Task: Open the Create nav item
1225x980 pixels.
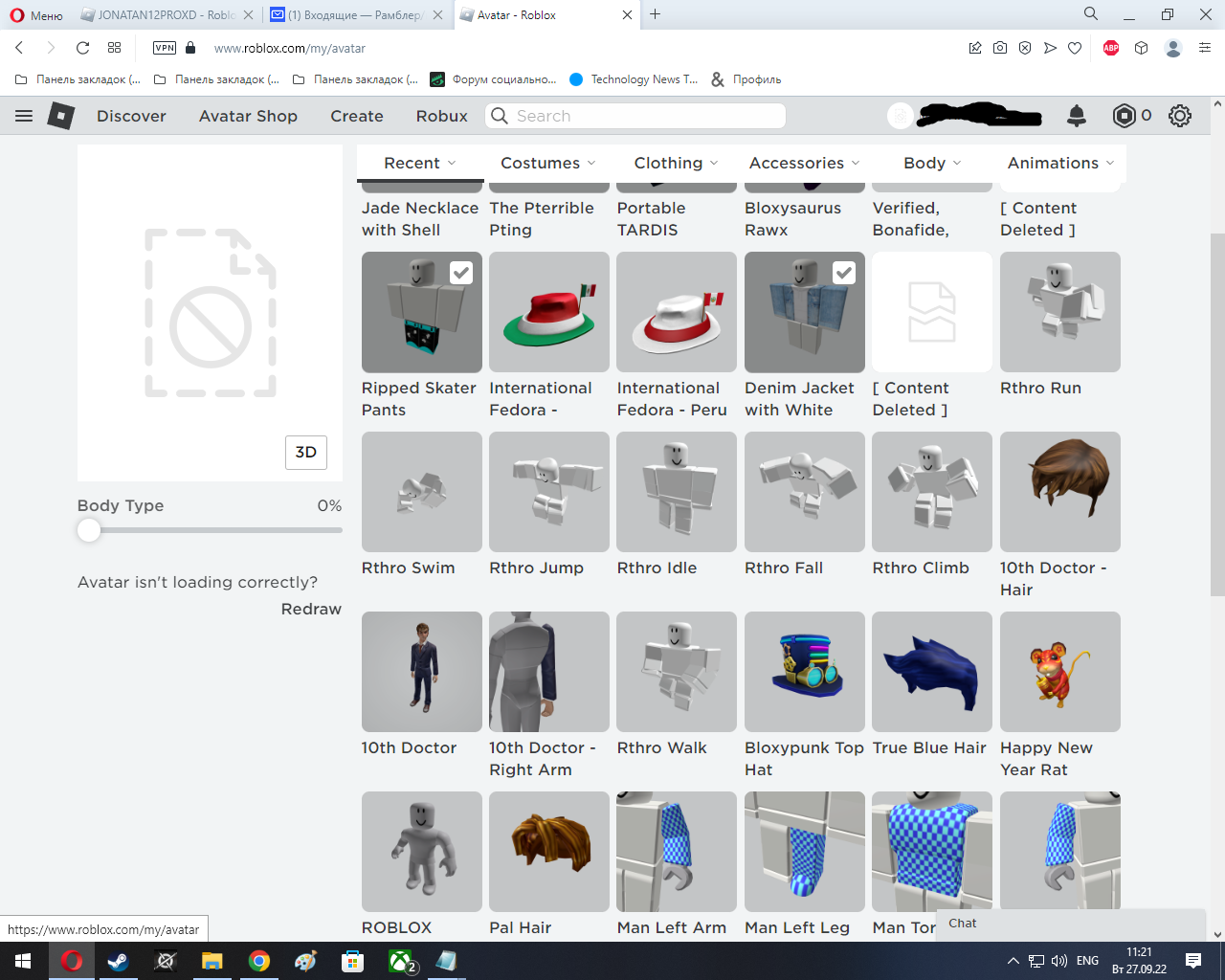Action: coord(357,116)
